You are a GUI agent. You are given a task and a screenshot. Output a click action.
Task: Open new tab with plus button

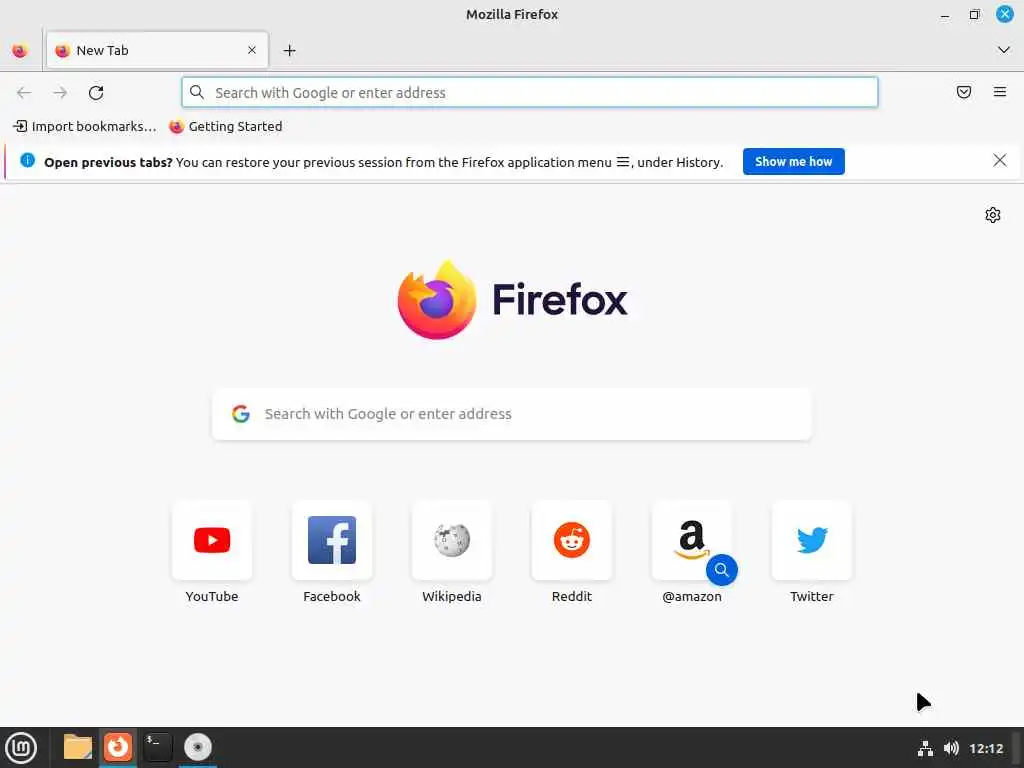289,50
